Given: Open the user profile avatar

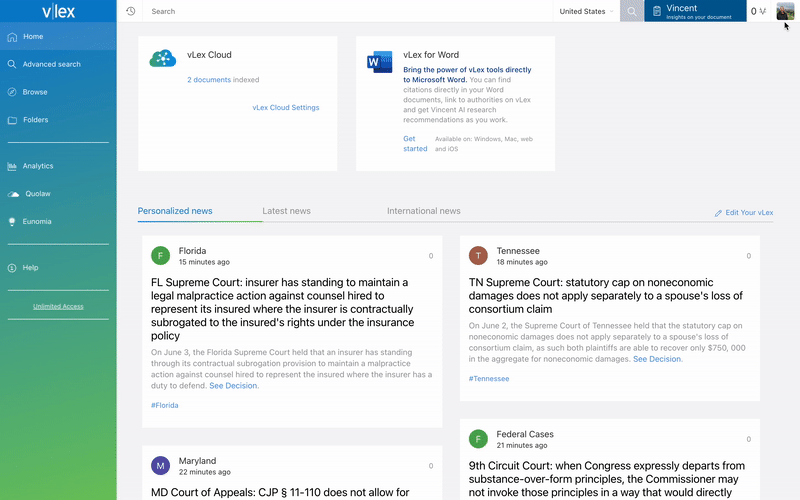Looking at the screenshot, I should click(x=785, y=11).
